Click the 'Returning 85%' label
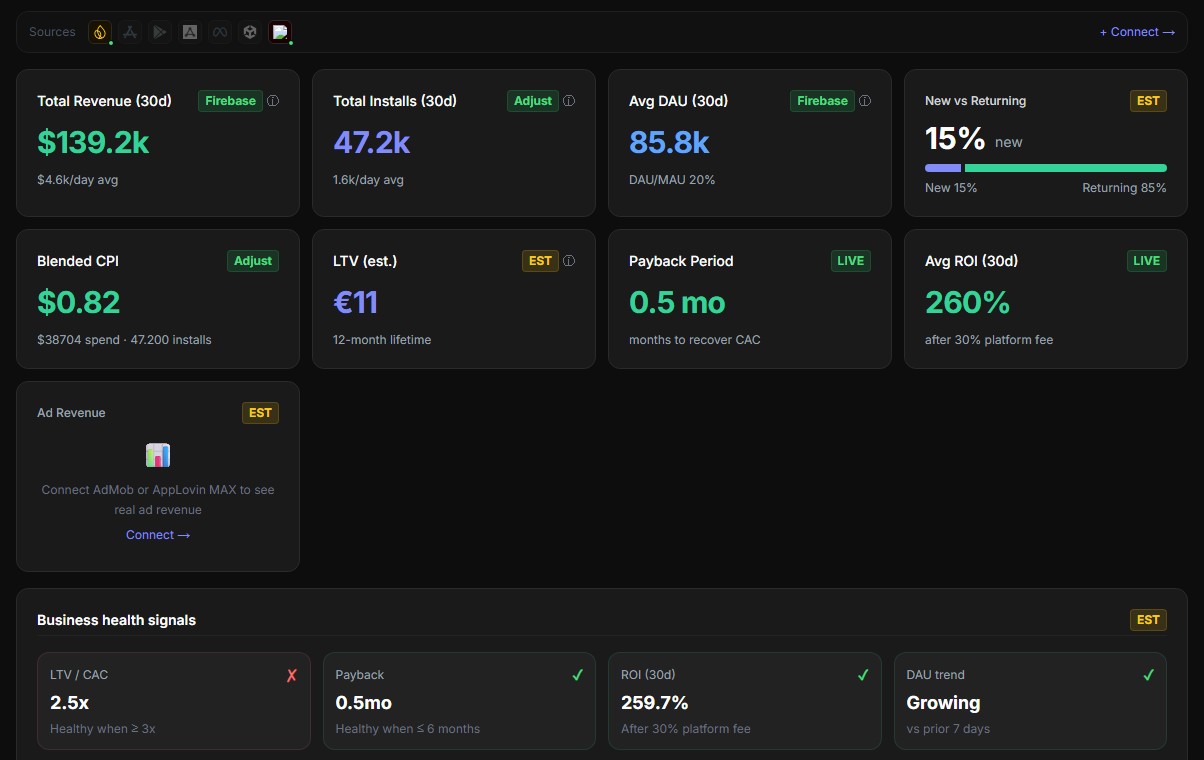Image resolution: width=1204 pixels, height=760 pixels. click(x=1124, y=188)
